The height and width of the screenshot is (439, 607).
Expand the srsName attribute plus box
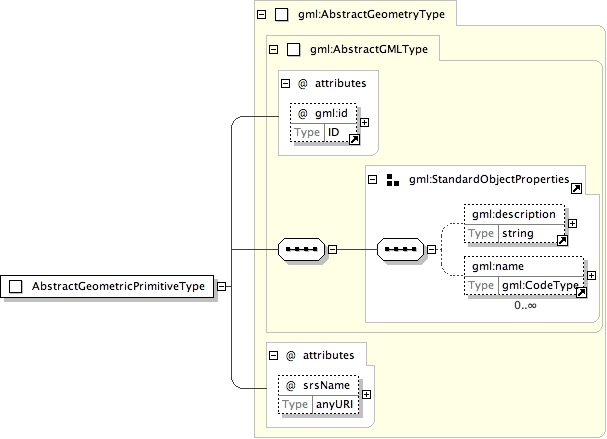click(x=366, y=394)
